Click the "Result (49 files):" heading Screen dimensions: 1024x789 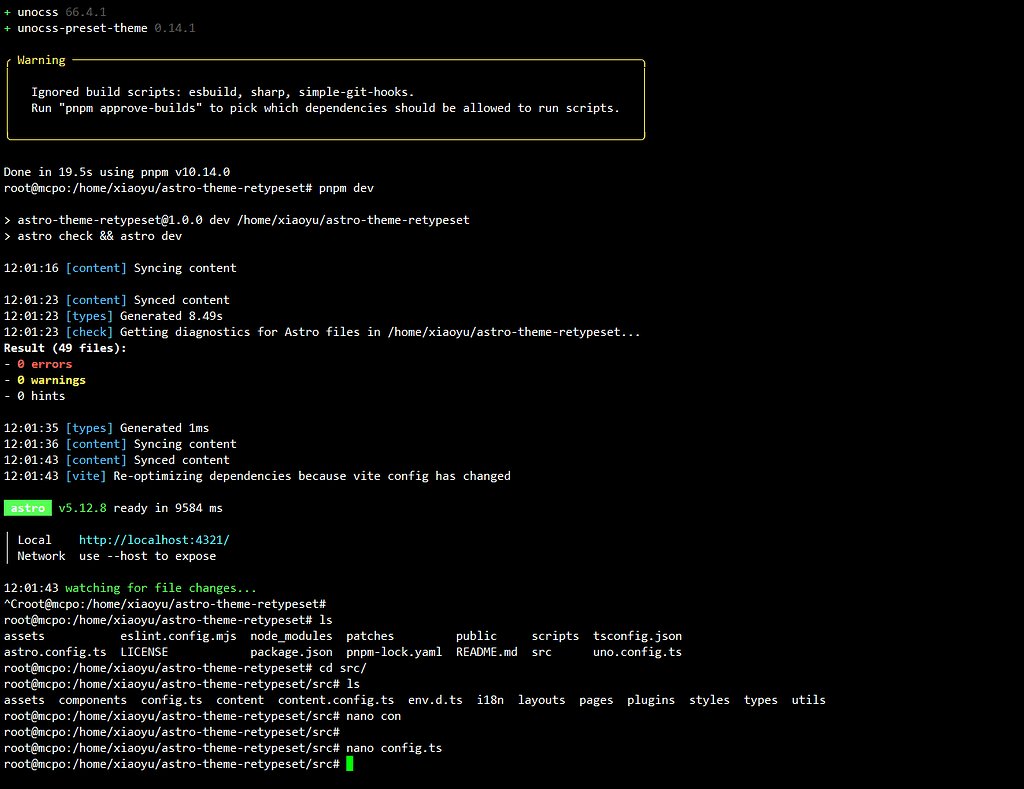pos(65,348)
